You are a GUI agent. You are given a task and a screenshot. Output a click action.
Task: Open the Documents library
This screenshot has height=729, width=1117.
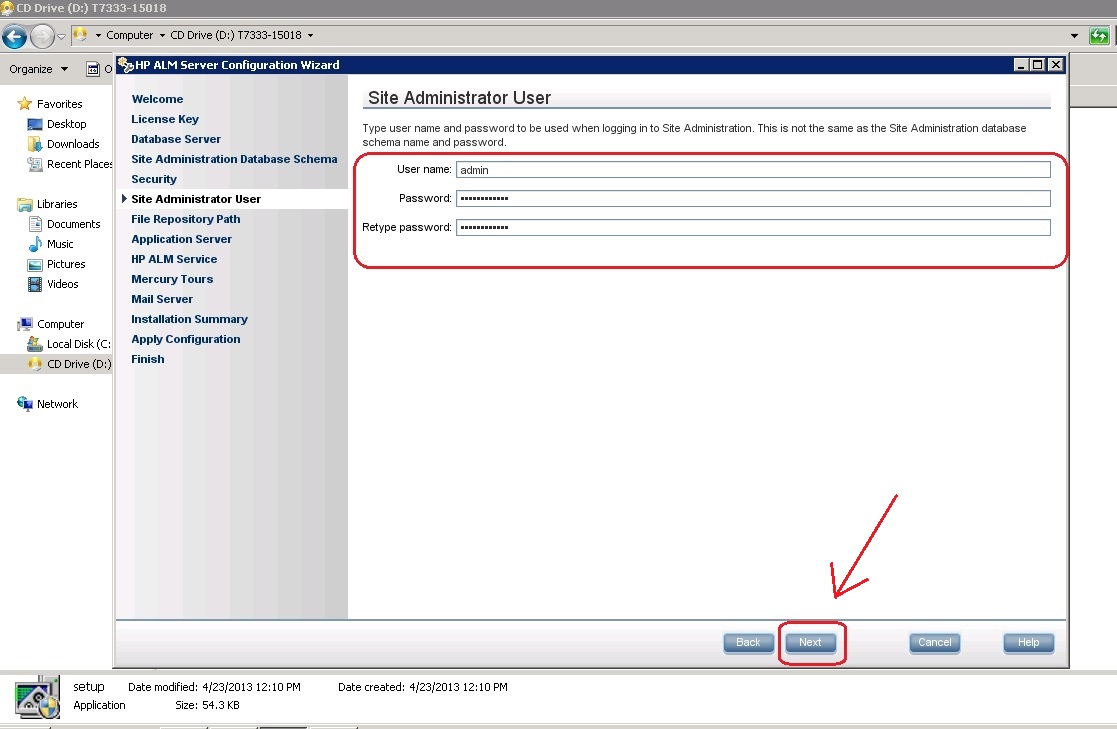pyautogui.click(x=73, y=224)
